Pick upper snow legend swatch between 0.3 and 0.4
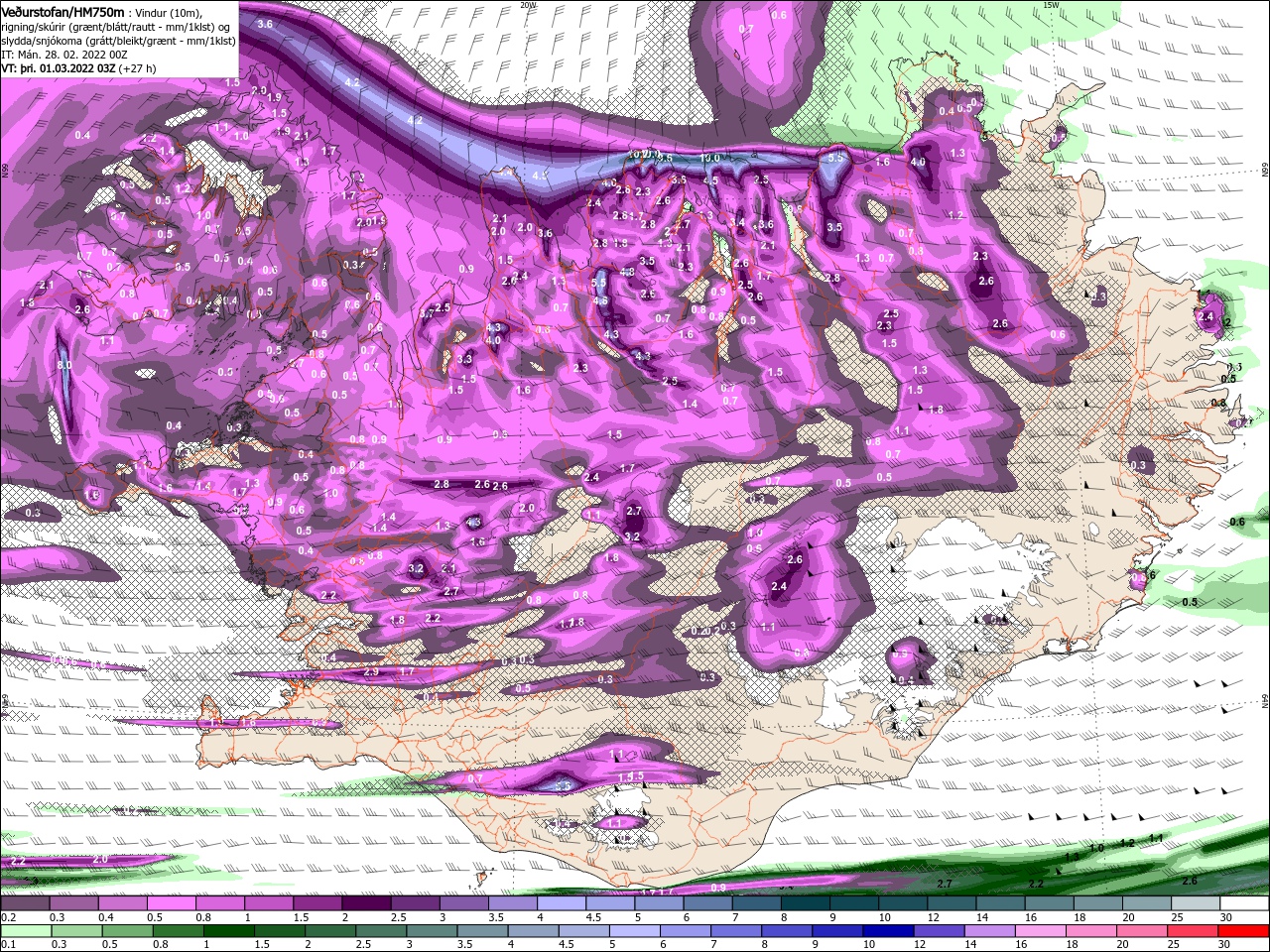This screenshot has width=1270, height=952. point(73,903)
